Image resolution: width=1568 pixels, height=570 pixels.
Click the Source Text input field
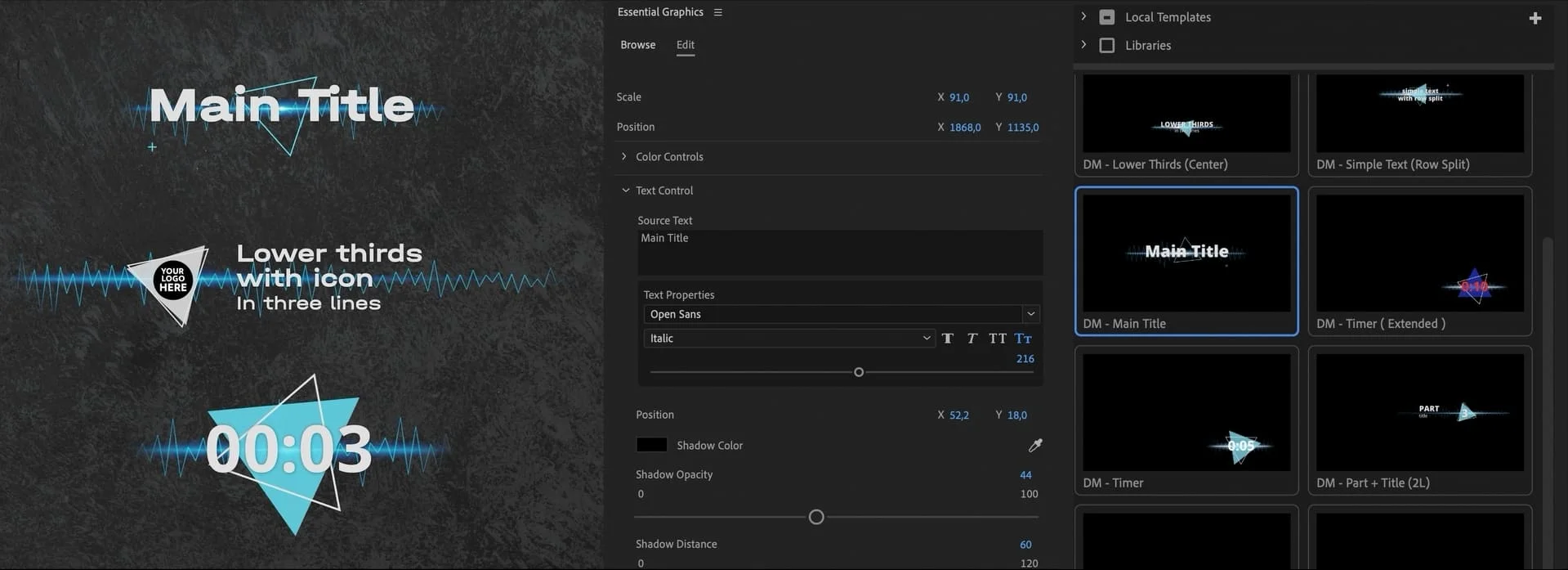[840, 253]
